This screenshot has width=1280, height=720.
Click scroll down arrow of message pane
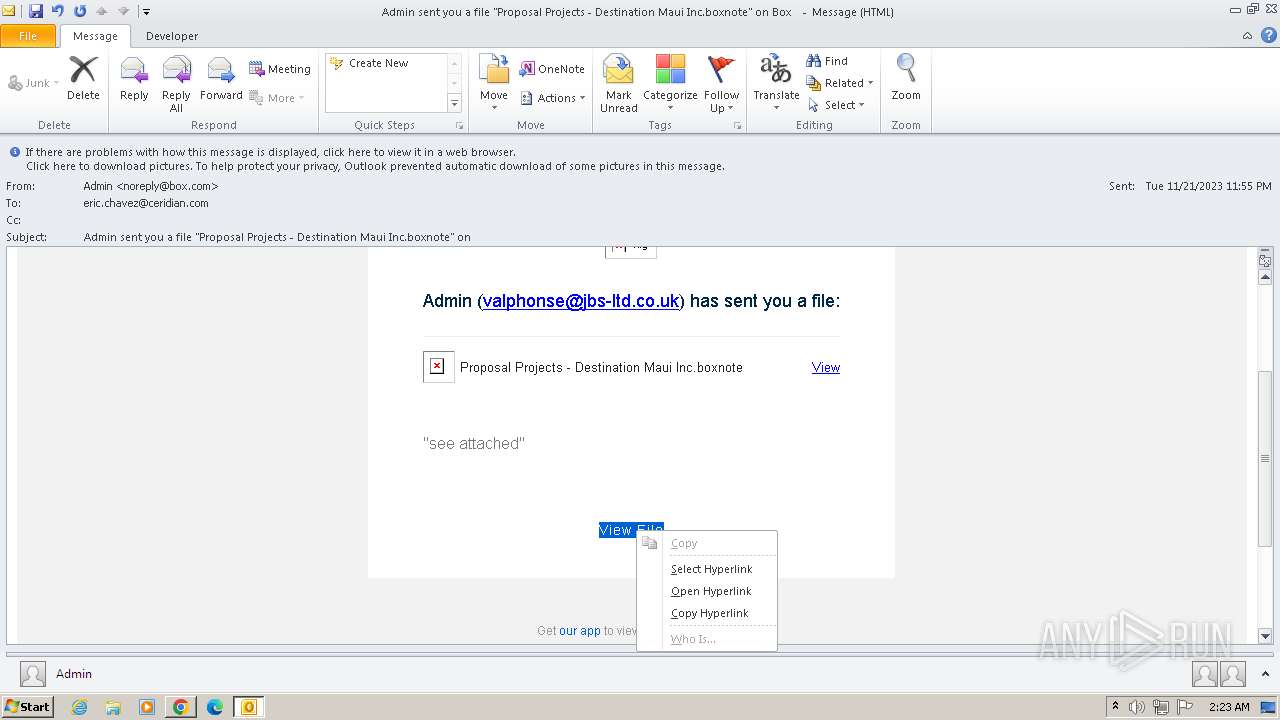point(1265,636)
